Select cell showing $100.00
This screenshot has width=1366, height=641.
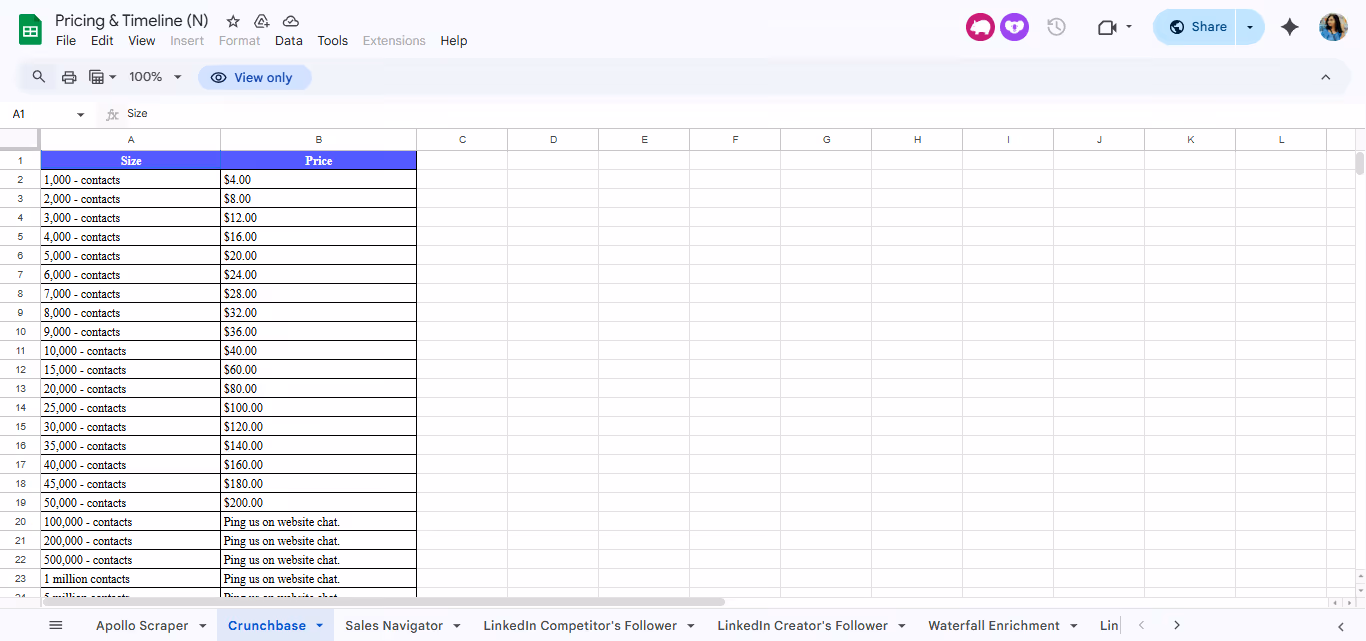pyautogui.click(x=318, y=408)
